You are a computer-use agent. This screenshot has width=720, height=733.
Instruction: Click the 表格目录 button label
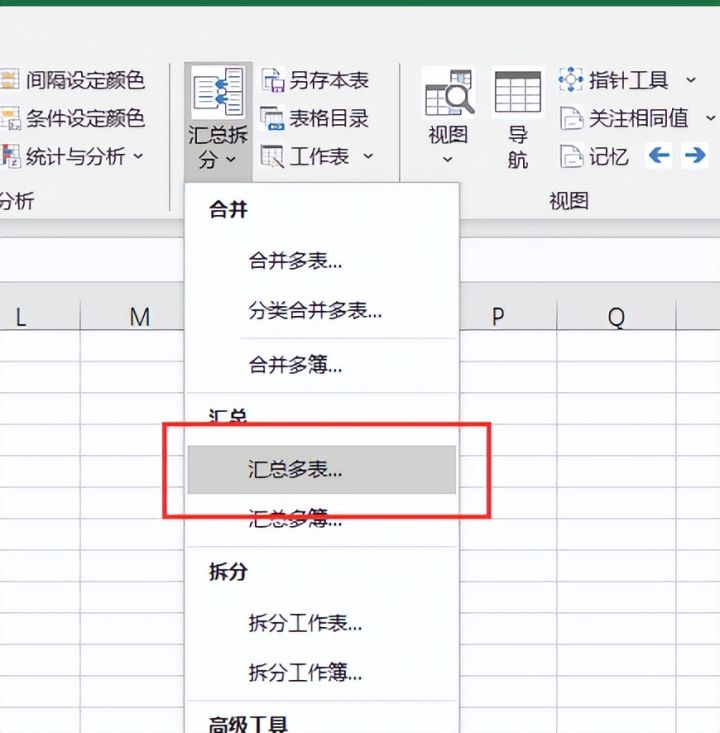(329, 118)
